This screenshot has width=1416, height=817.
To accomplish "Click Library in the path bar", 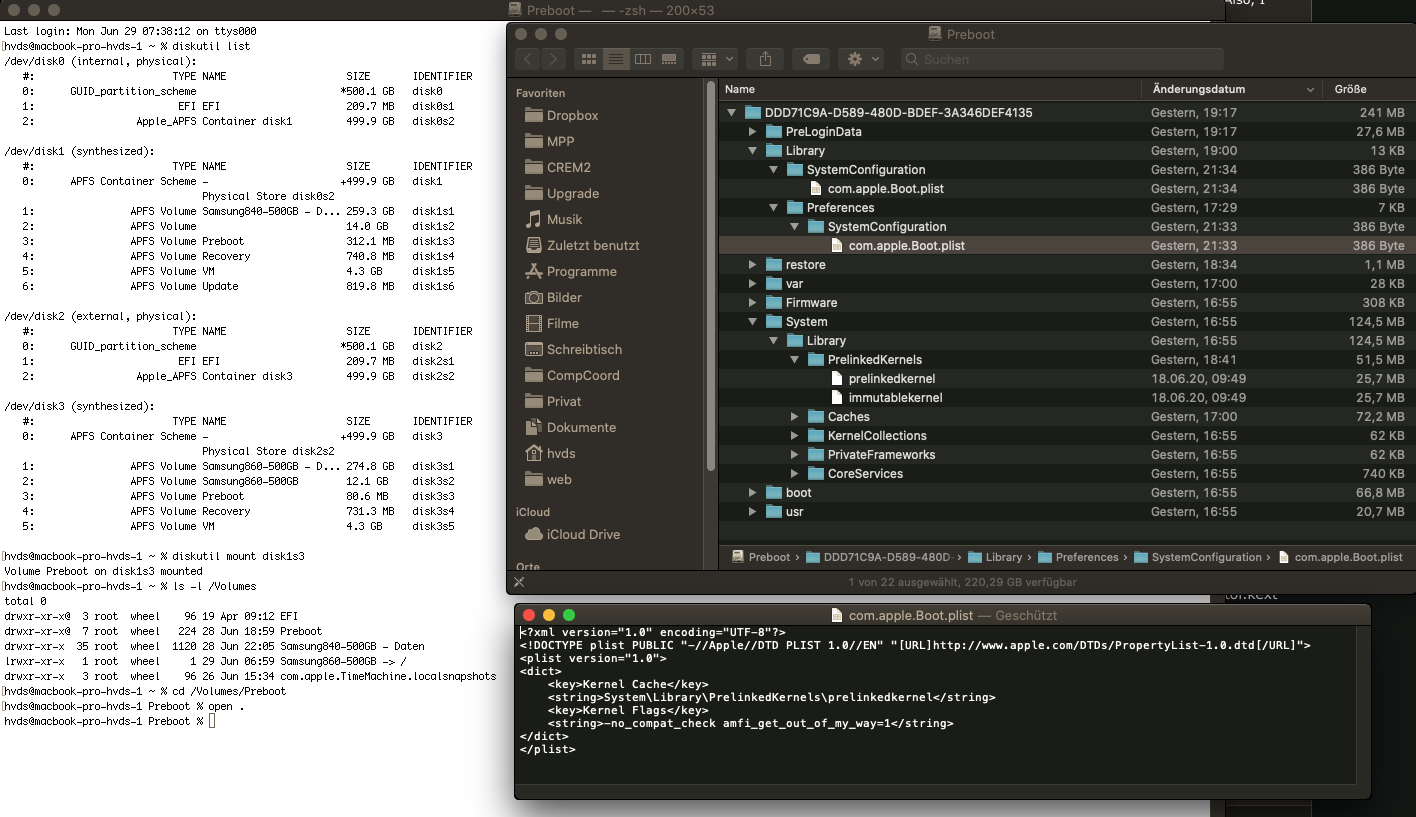I will 993,557.
